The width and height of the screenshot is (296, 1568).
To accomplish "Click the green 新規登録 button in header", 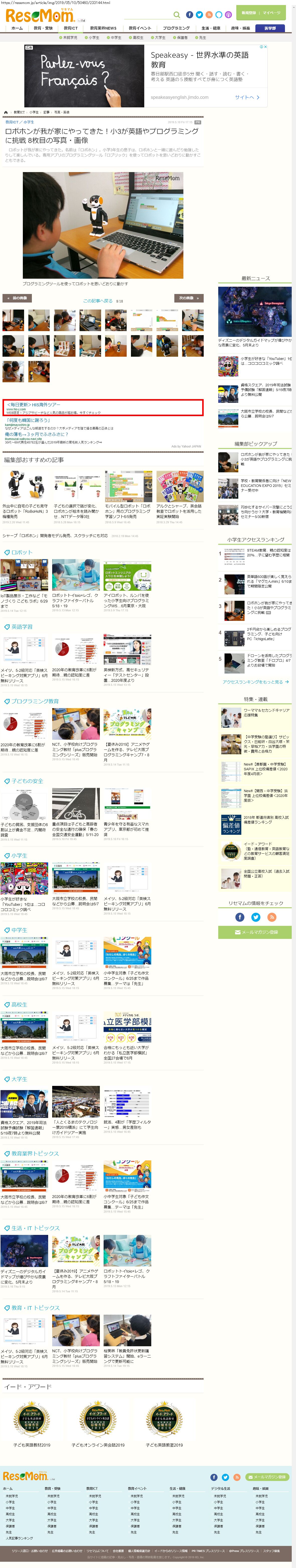I will [x=249, y=12].
